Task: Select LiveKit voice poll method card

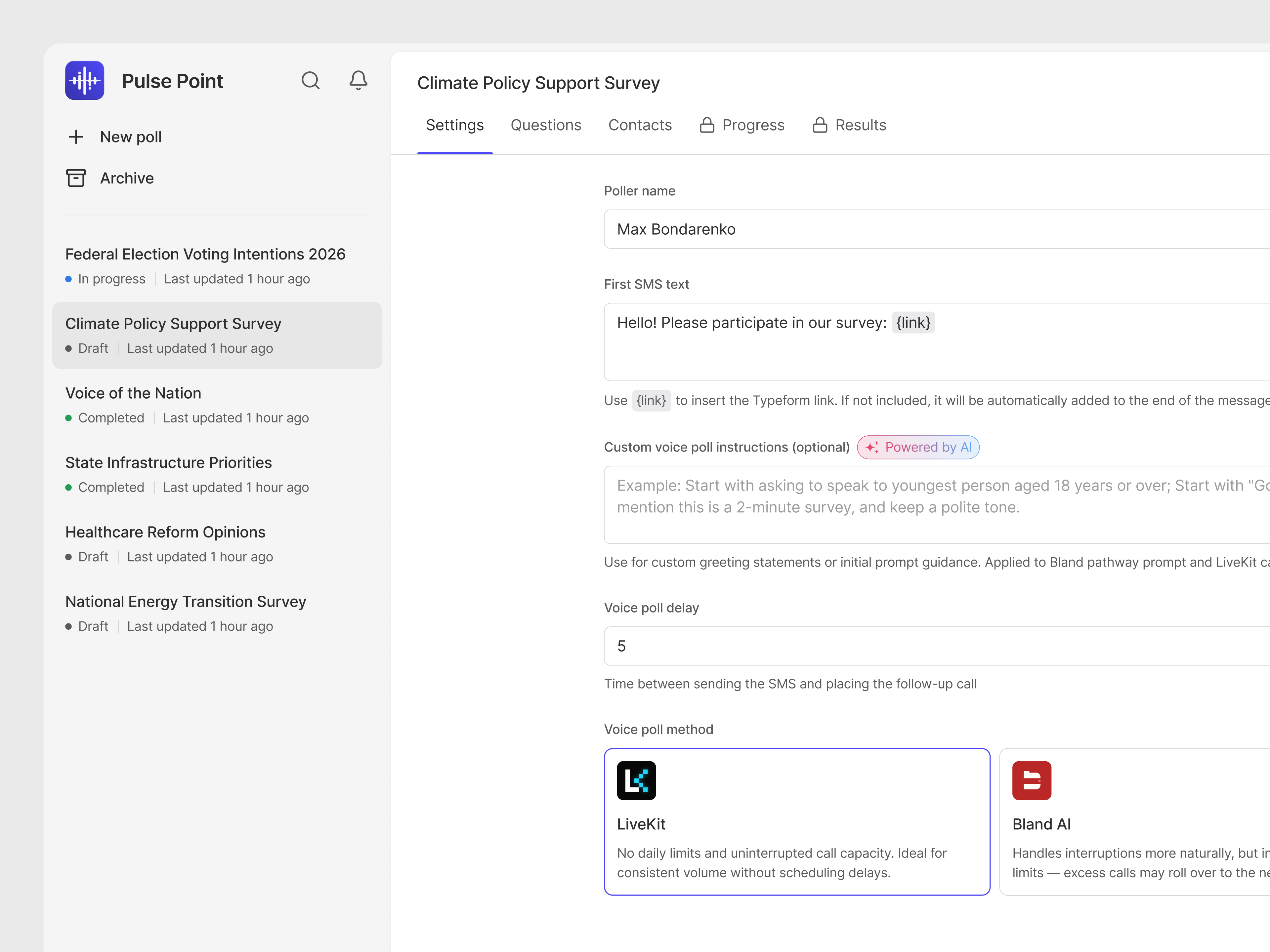Action: 797,822
